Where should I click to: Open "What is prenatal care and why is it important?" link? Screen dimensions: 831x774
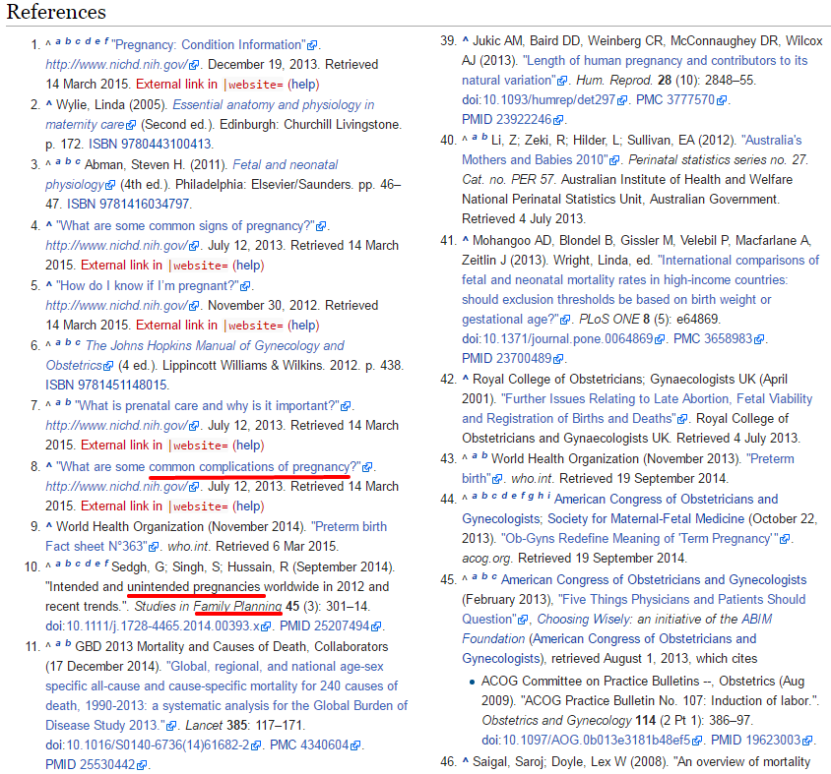point(207,406)
